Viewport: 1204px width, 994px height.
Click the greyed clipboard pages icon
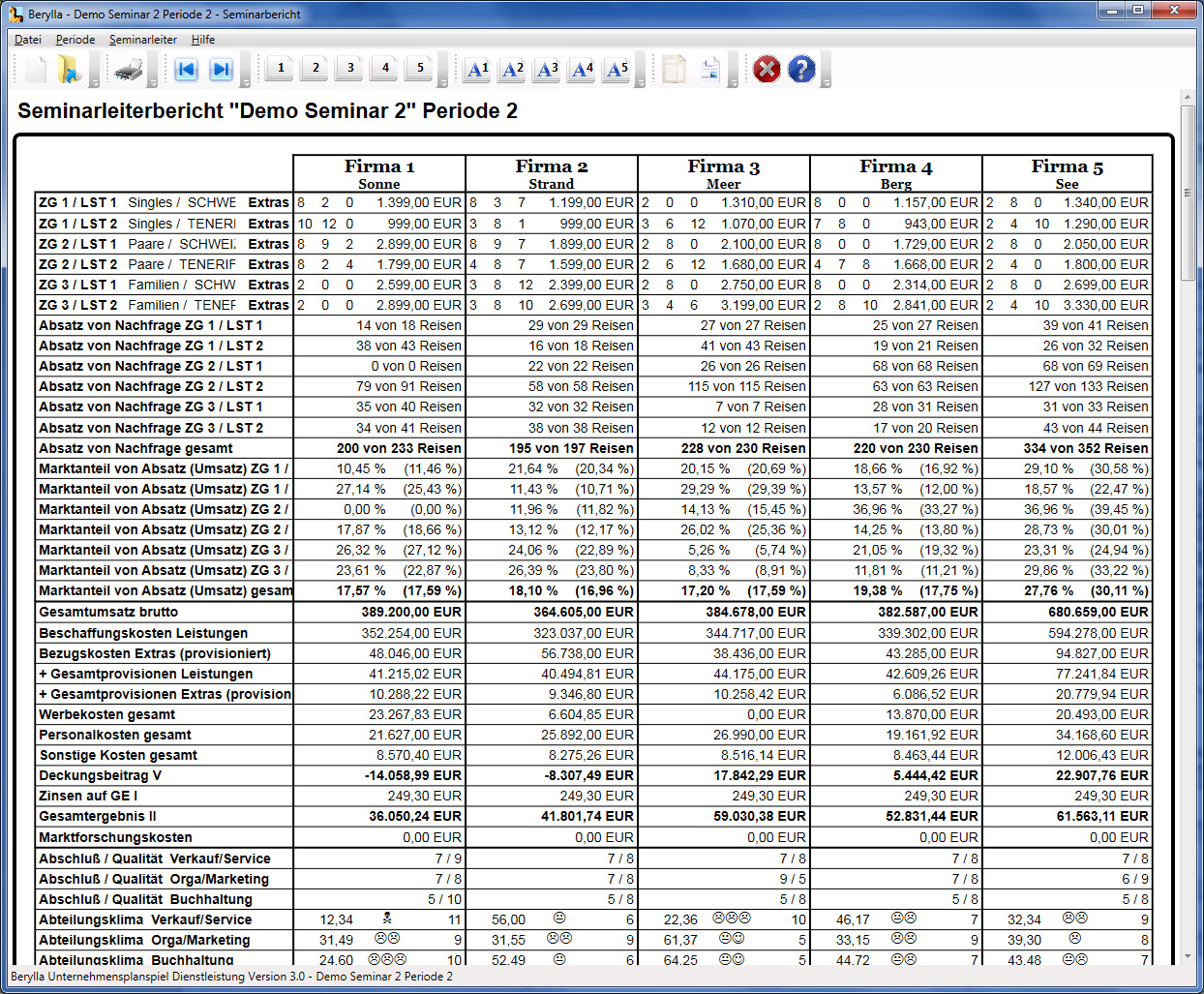[x=675, y=70]
